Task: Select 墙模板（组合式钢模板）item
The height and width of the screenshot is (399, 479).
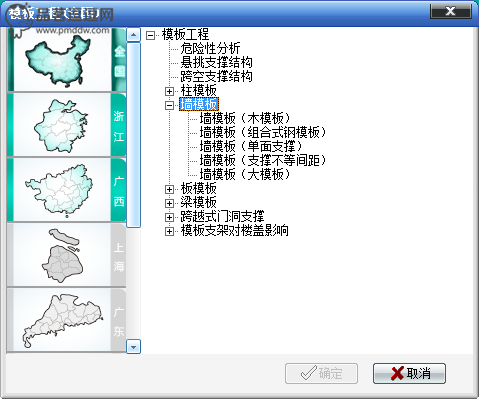Action: (263, 132)
